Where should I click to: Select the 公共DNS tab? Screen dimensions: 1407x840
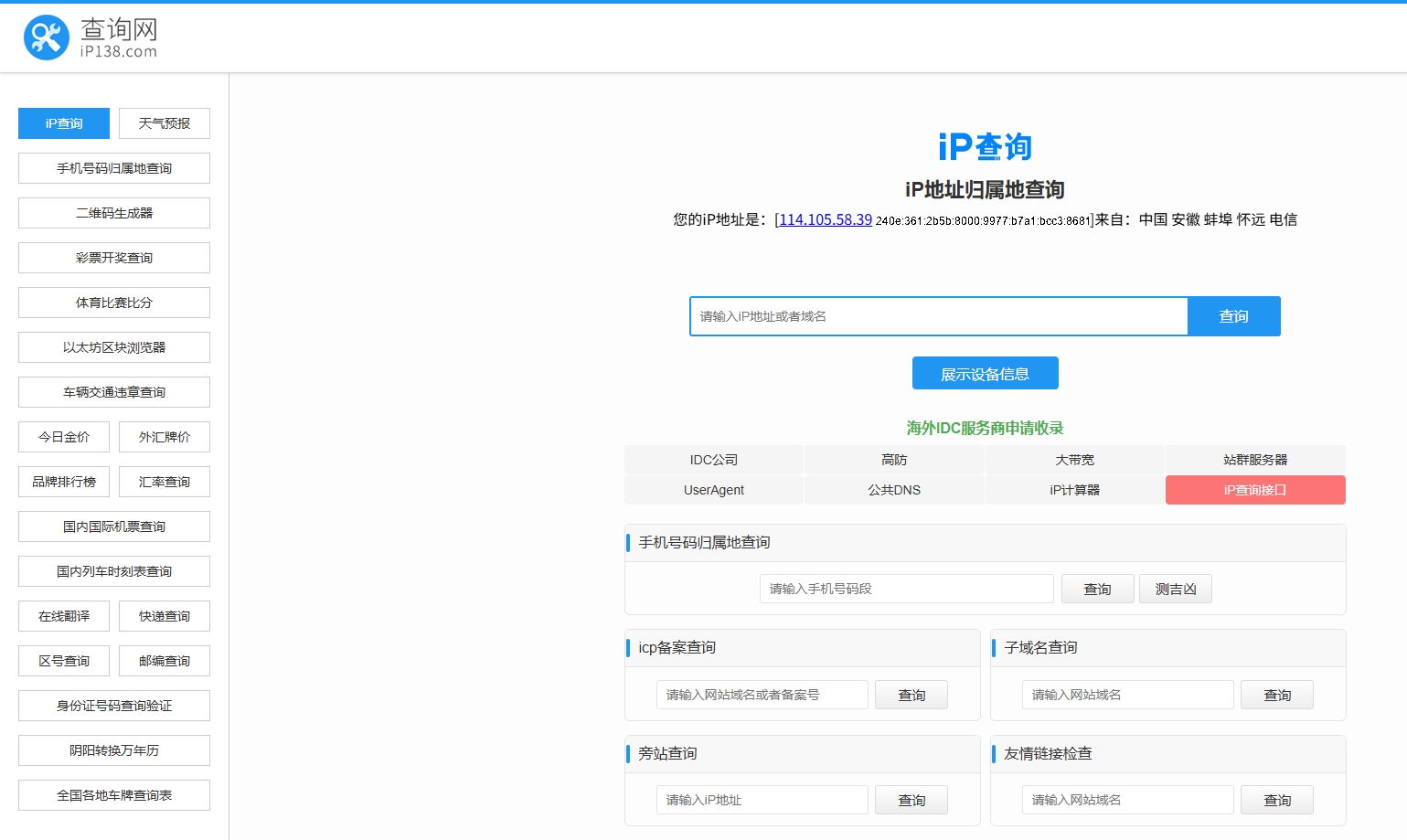894,490
